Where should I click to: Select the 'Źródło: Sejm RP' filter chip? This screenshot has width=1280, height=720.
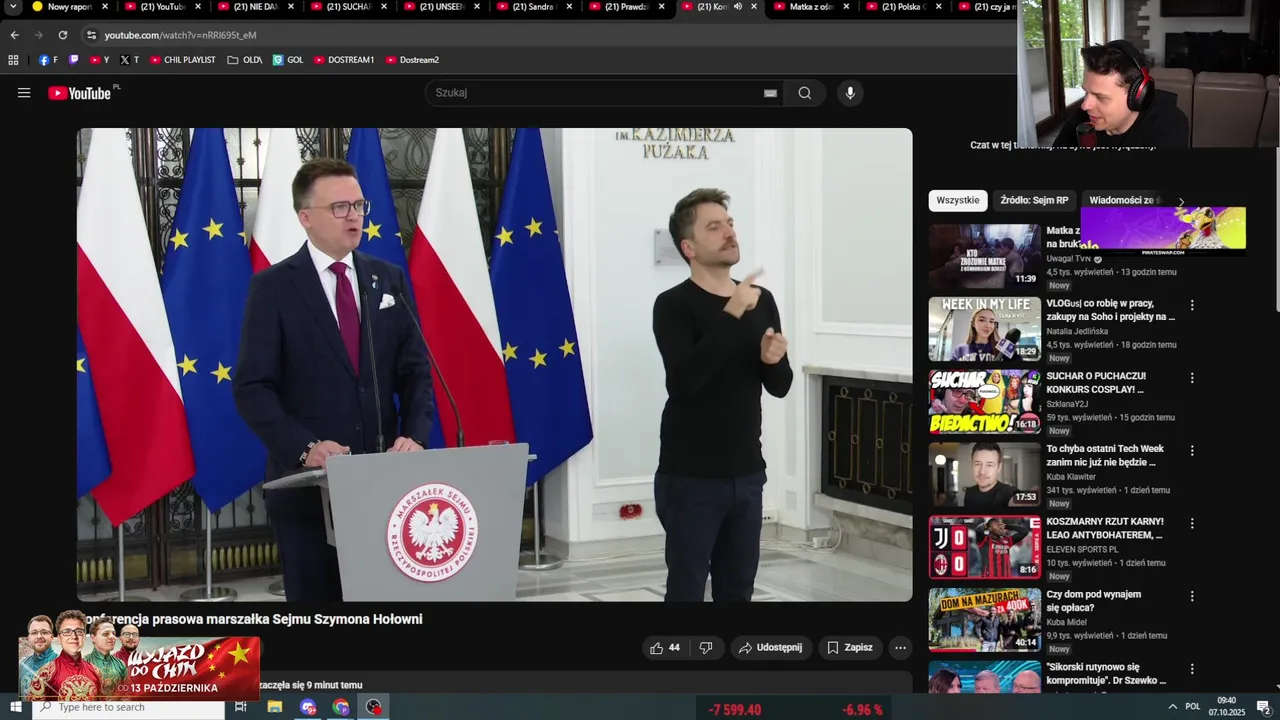[x=1034, y=200]
